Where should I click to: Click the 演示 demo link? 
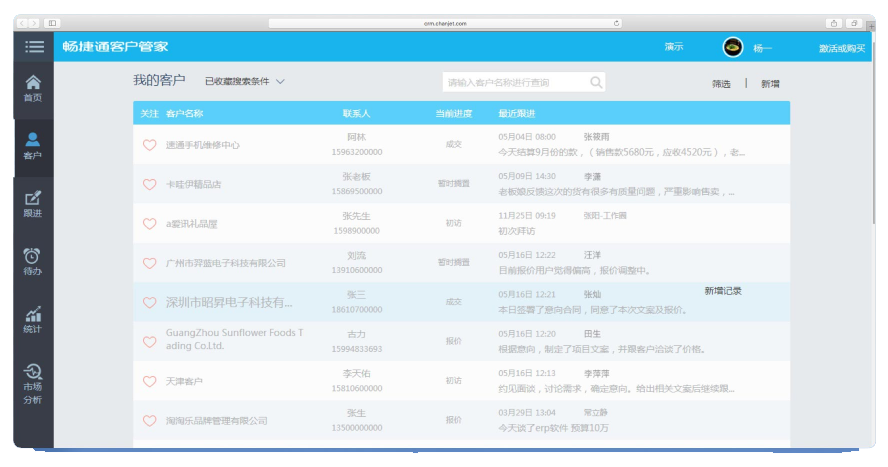tap(674, 47)
